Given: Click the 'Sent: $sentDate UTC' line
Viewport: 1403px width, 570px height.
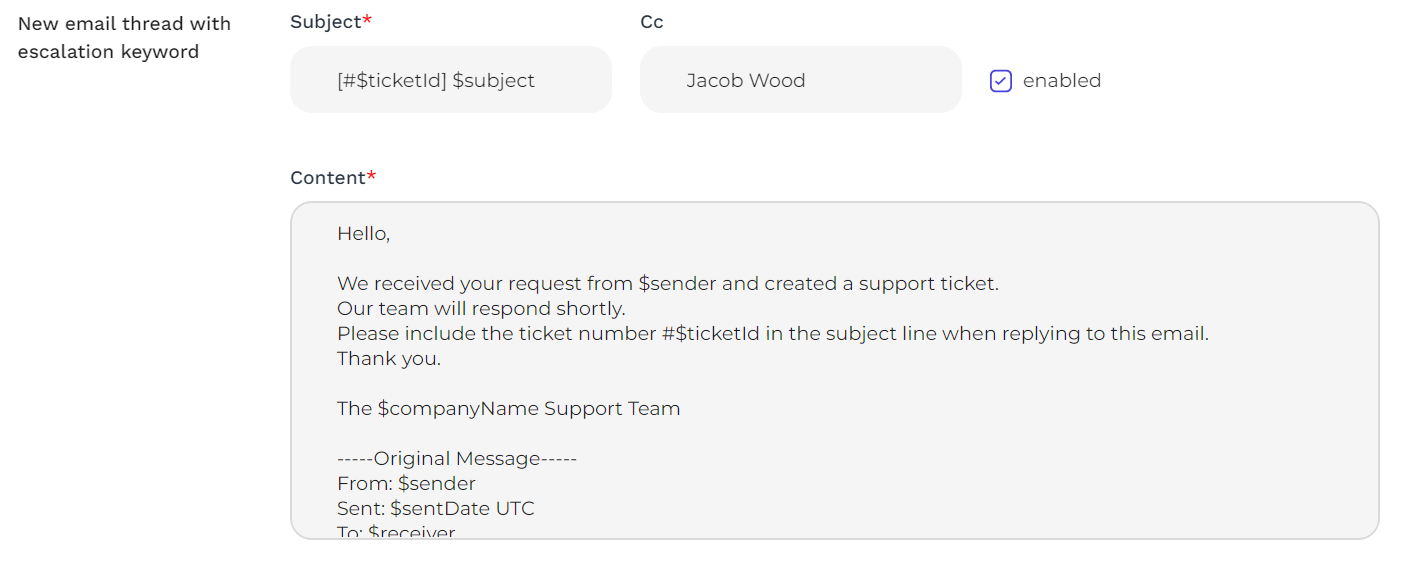Looking at the screenshot, I should tap(435, 509).
